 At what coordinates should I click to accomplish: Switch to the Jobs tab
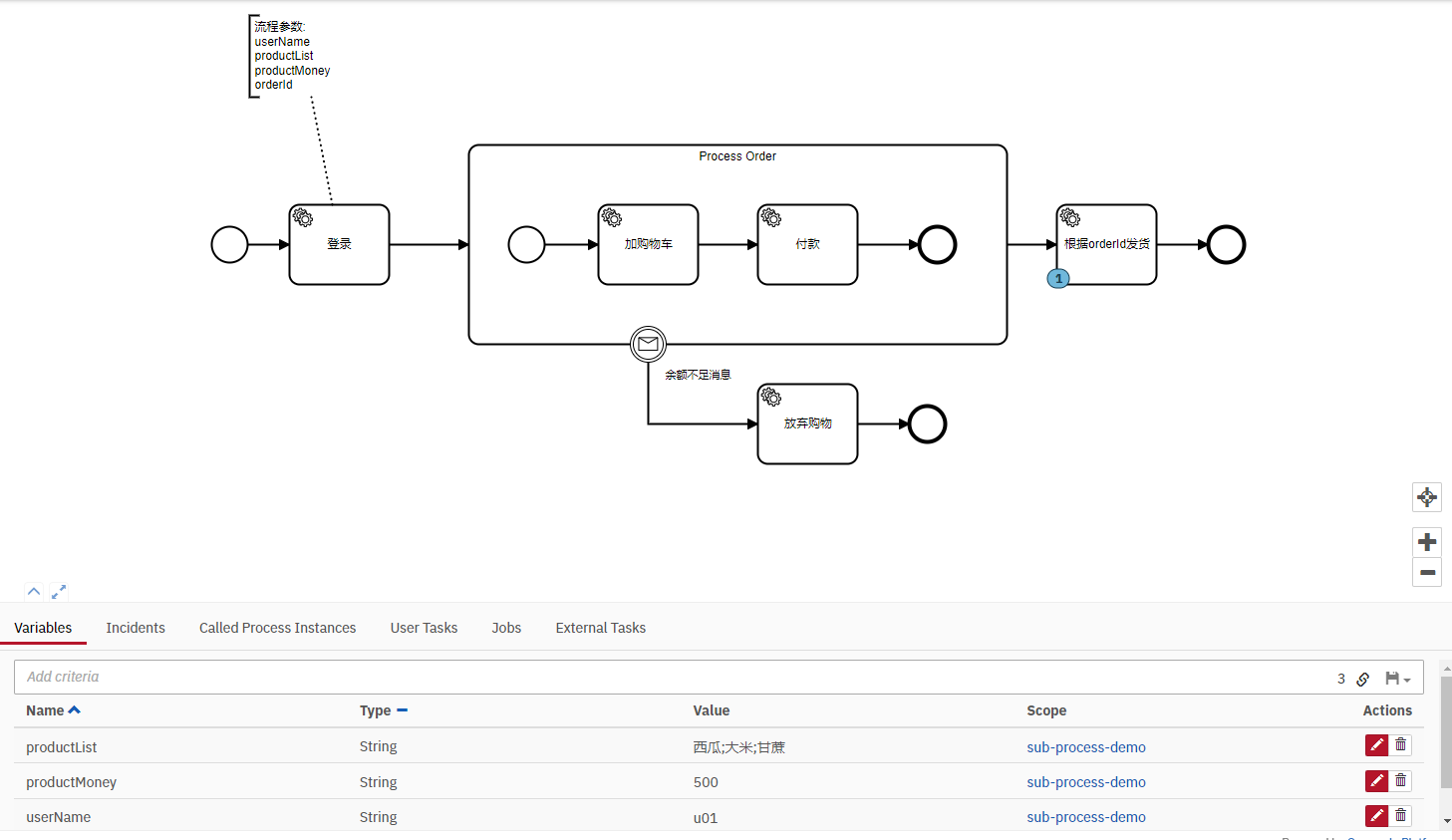point(506,628)
